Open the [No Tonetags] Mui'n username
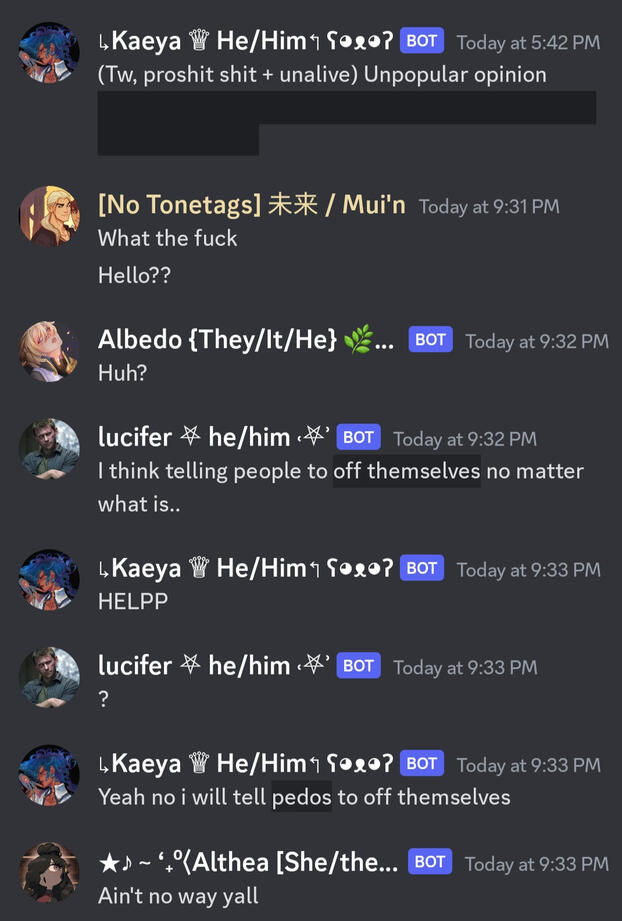622x921 pixels. (252, 204)
